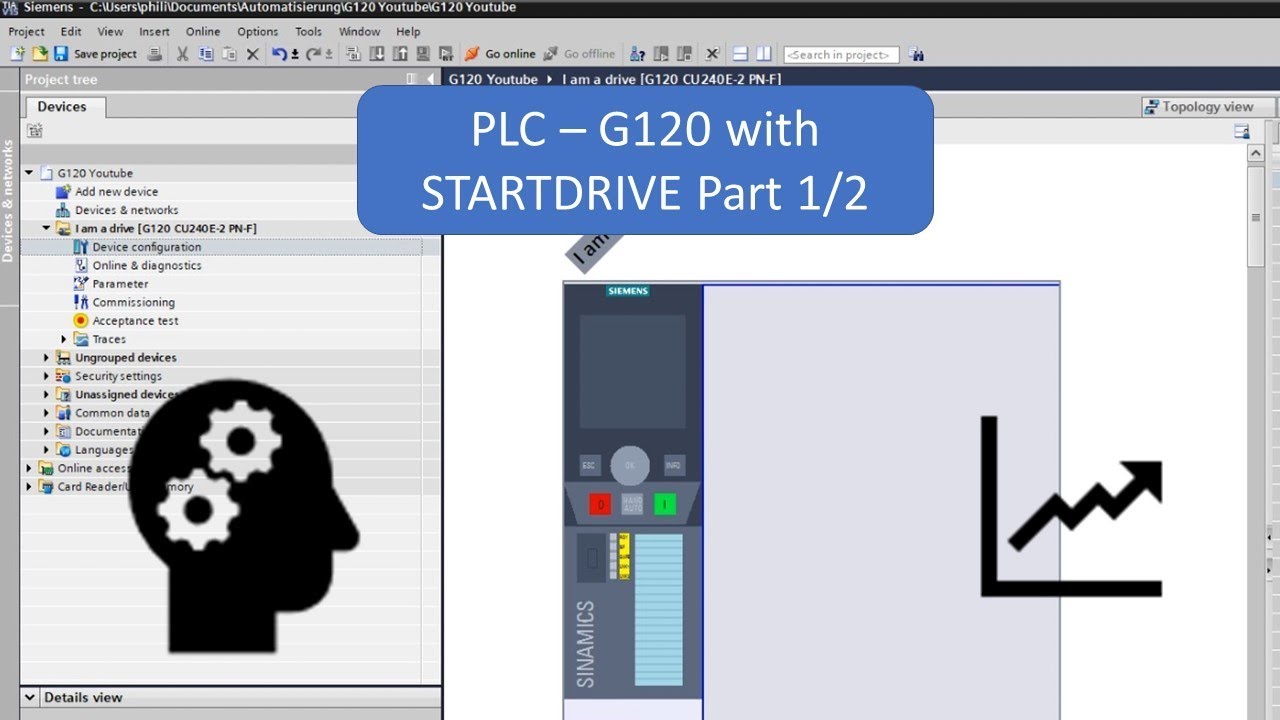Switch to Topology view tab
Viewport: 1280px width, 720px height.
[1209, 107]
